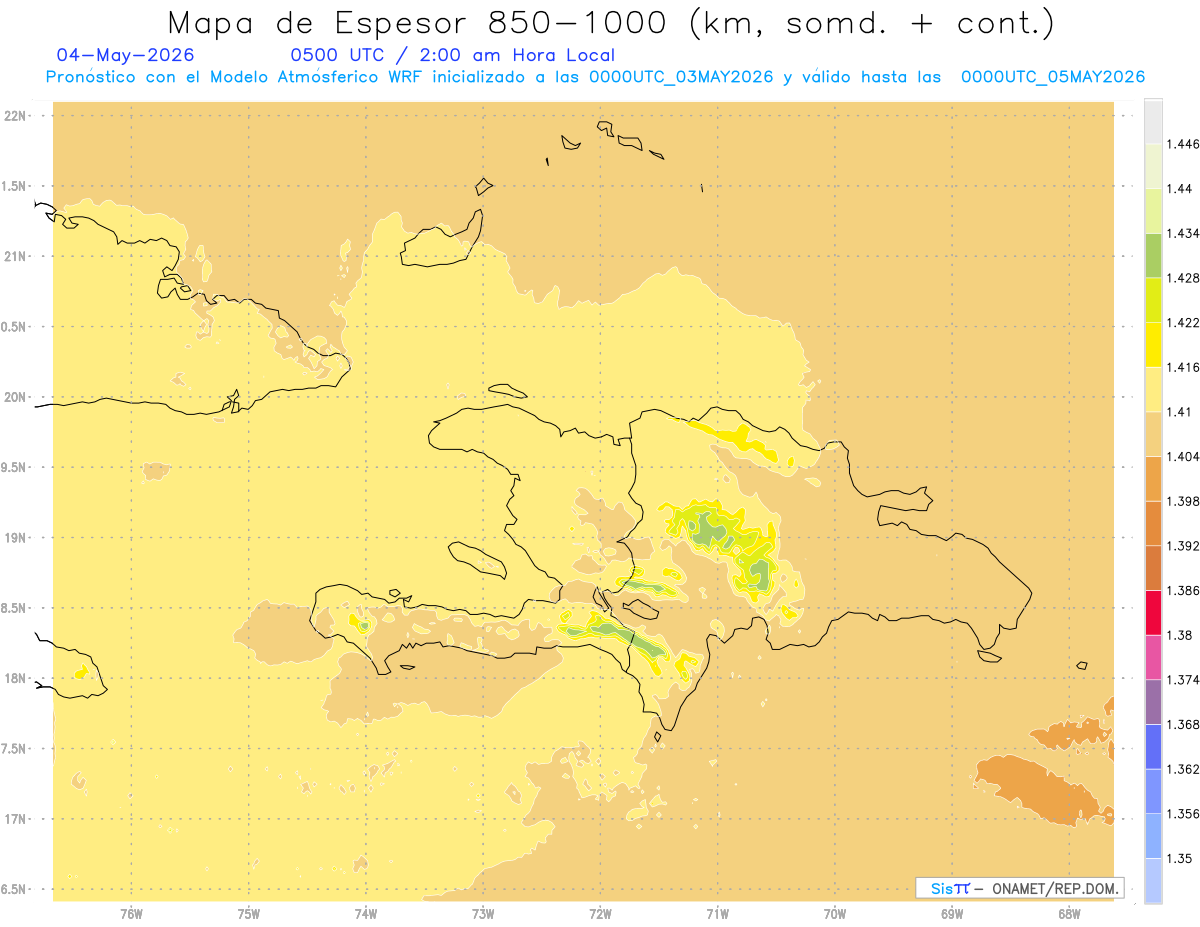Viewport: 1200px width, 927px height.
Task: Select the orange 1.398 legend segment
Action: [x=1153, y=478]
